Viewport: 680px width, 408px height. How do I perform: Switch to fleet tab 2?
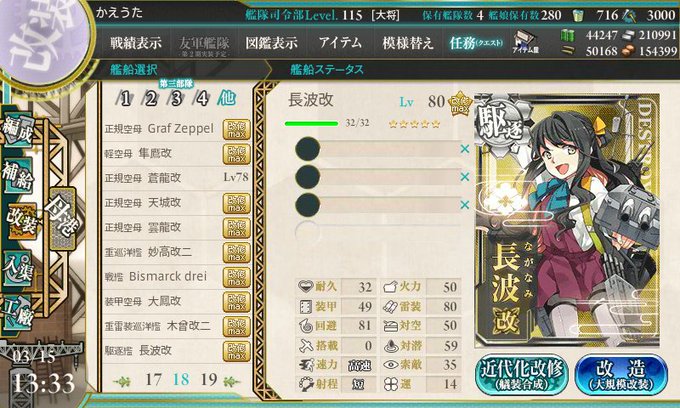[151, 99]
